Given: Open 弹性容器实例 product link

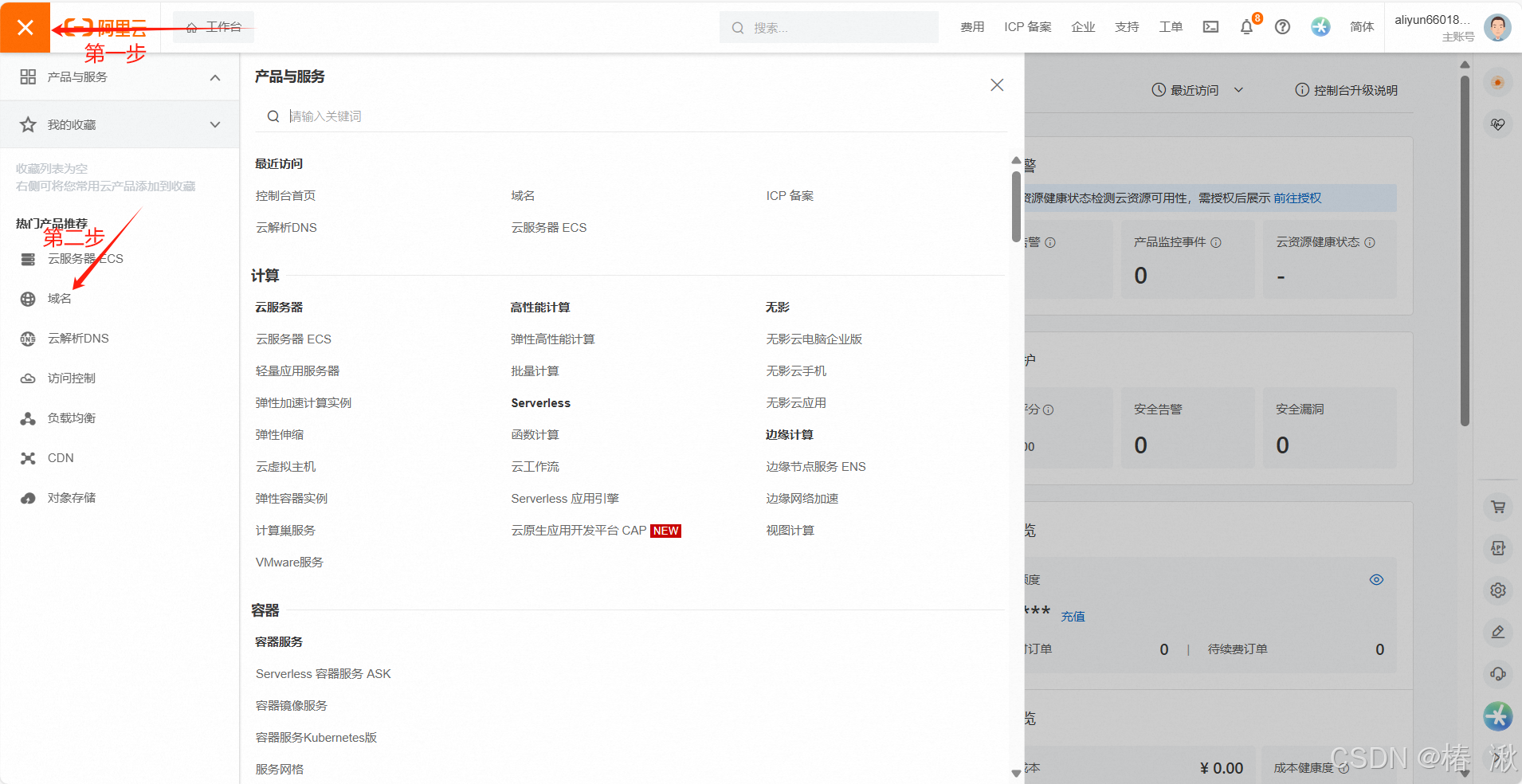Looking at the screenshot, I should (291, 499).
